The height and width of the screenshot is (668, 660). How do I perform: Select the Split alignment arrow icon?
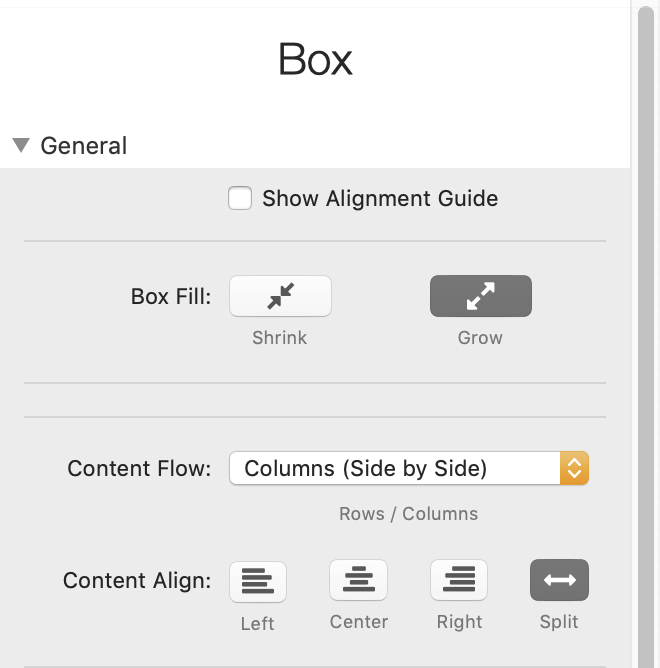[559, 580]
